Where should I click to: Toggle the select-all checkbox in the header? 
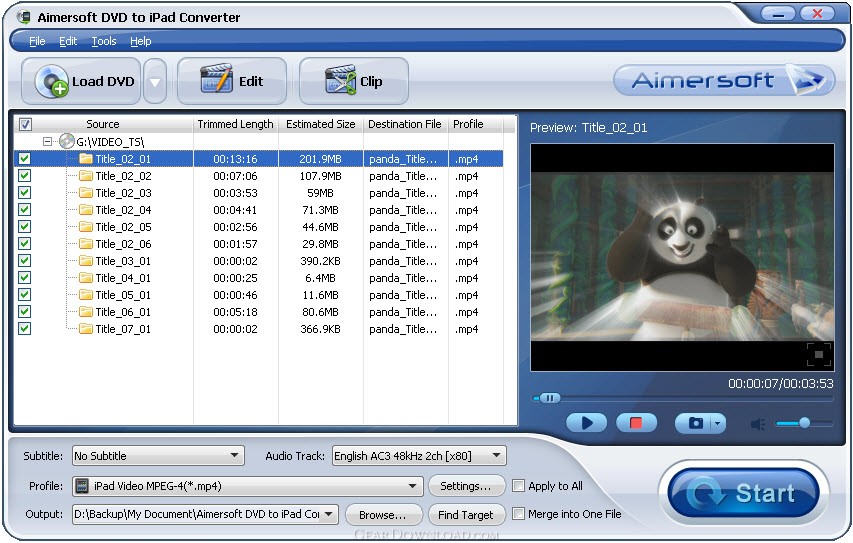pos(25,124)
